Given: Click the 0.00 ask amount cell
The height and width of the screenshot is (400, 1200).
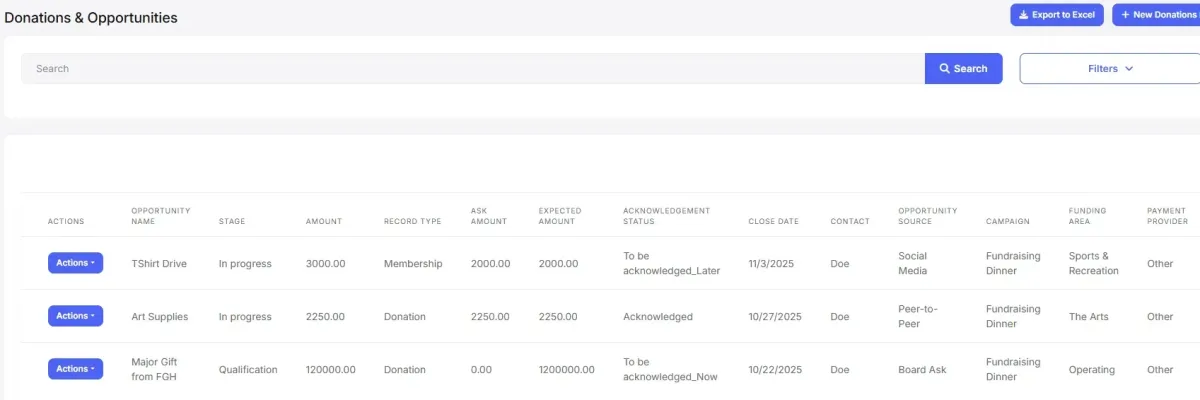Looking at the screenshot, I should tap(481, 370).
